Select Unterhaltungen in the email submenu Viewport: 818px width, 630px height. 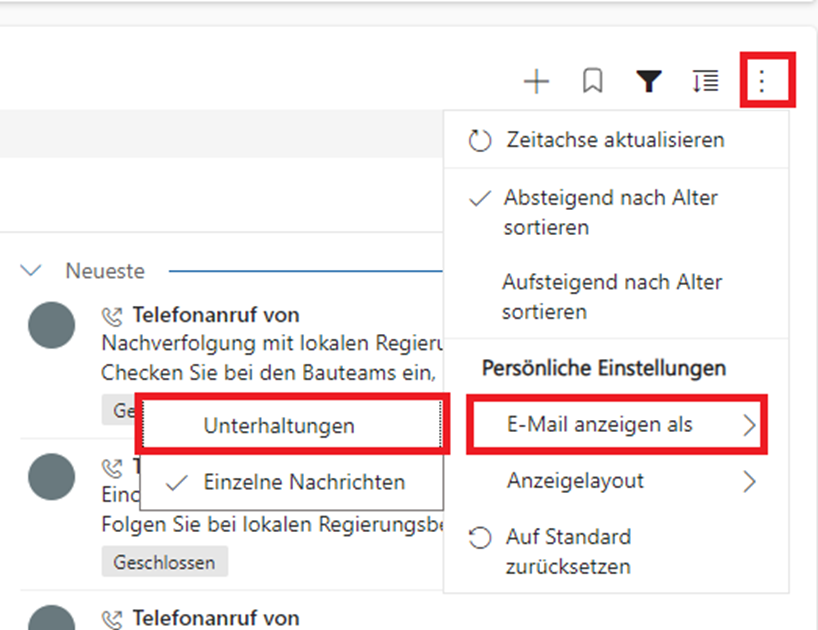coord(279,426)
